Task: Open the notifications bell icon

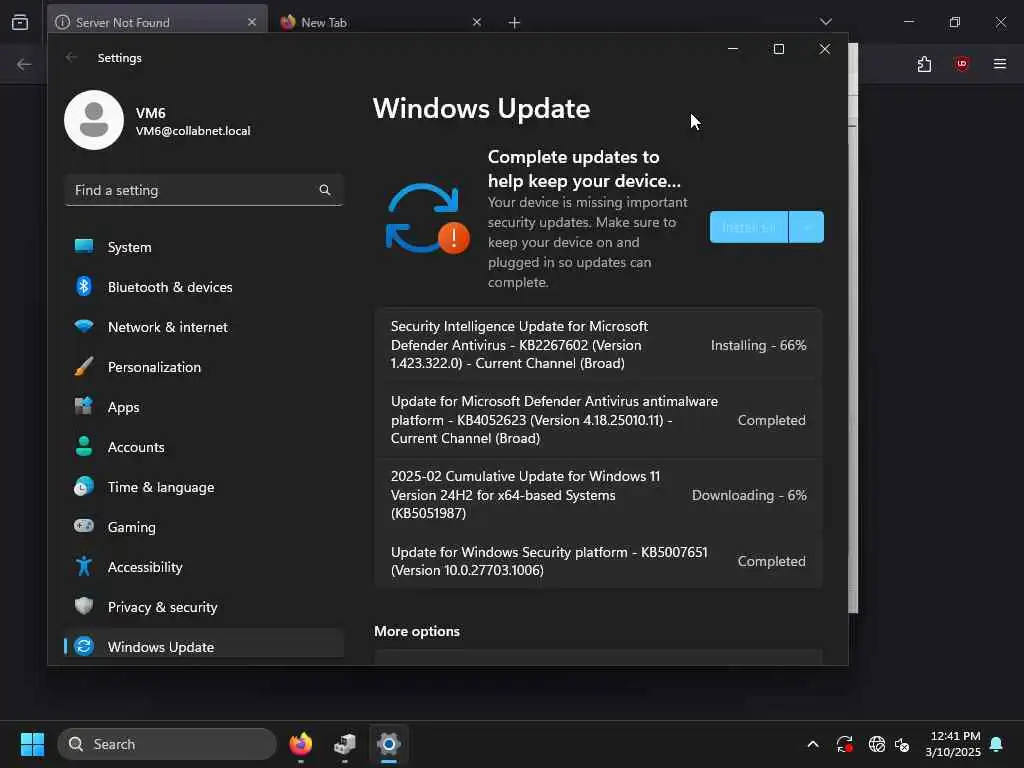Action: point(997,744)
